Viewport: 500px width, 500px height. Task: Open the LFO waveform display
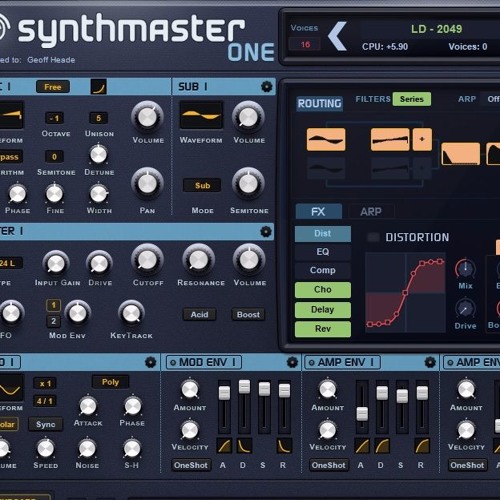(x=11, y=388)
